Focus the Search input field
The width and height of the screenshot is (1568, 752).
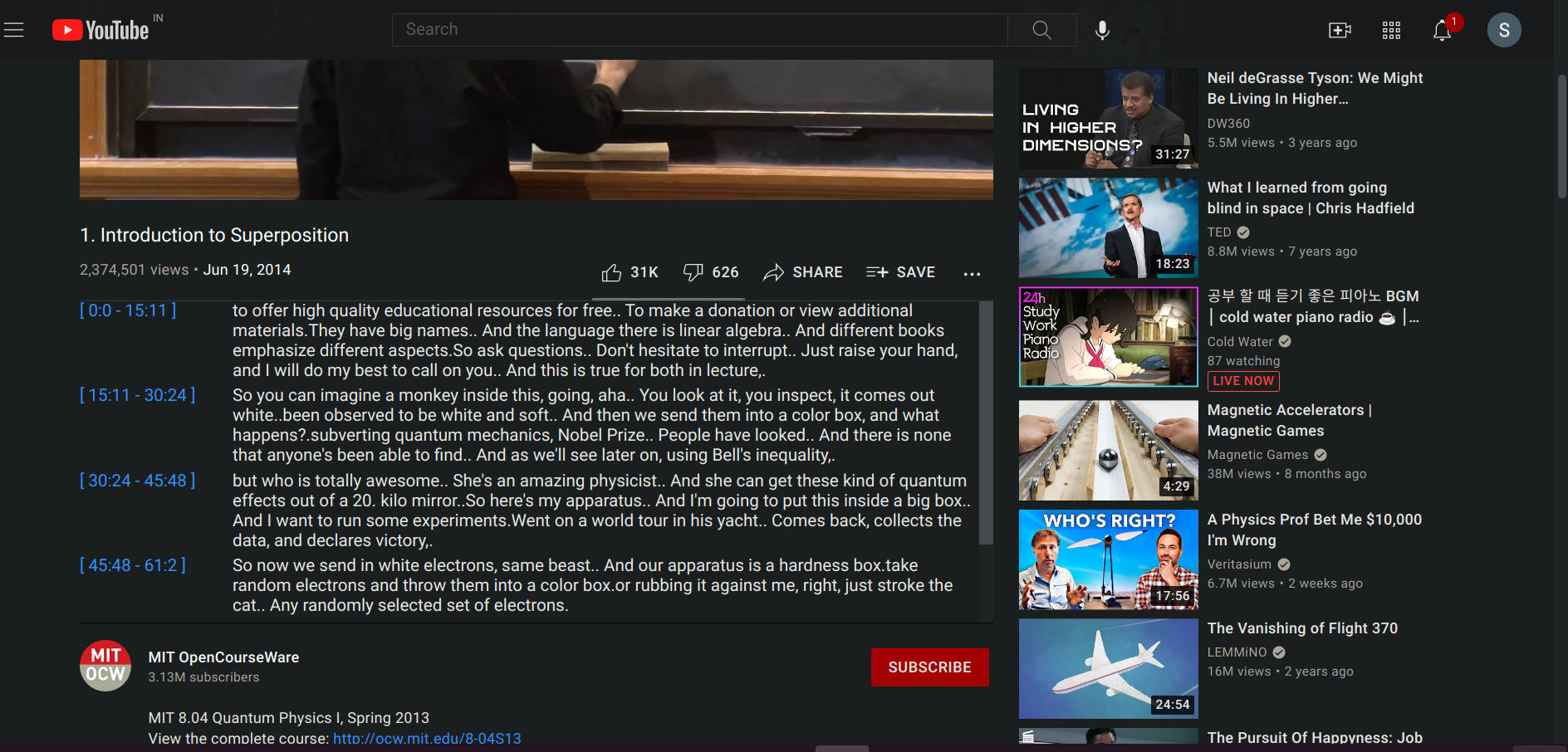pyautogui.click(x=699, y=30)
